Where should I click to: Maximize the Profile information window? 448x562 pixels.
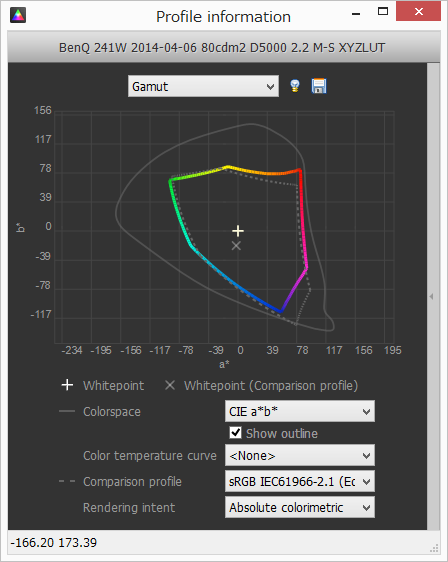point(383,11)
